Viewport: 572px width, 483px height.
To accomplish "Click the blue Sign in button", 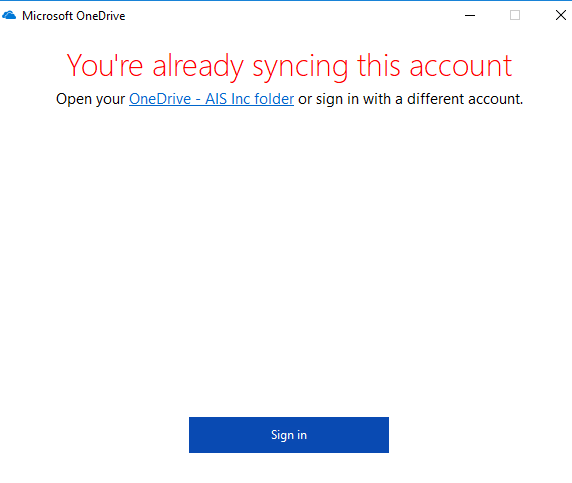I will click(x=289, y=435).
